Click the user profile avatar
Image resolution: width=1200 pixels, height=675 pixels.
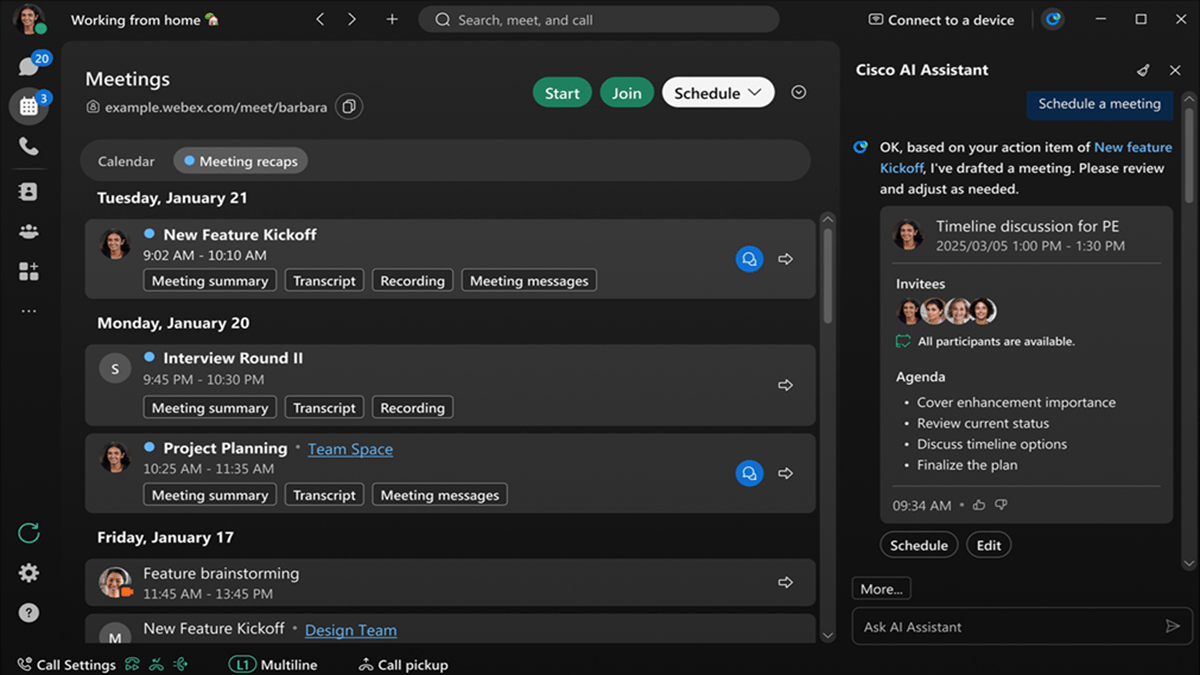click(29, 19)
